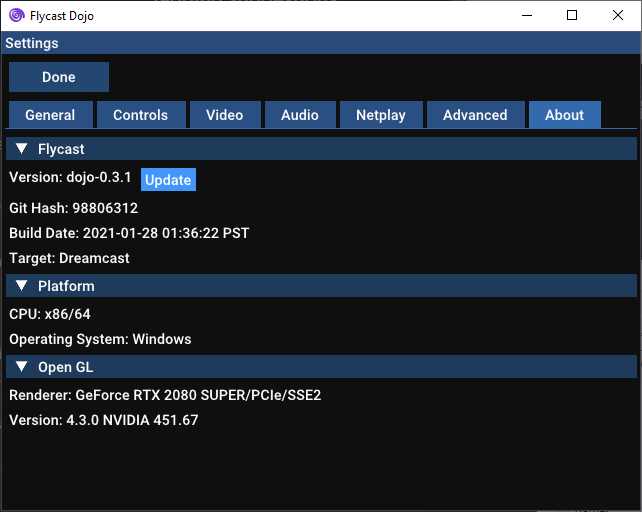
Task: Click the Update button next to version
Action: pyautogui.click(x=168, y=179)
